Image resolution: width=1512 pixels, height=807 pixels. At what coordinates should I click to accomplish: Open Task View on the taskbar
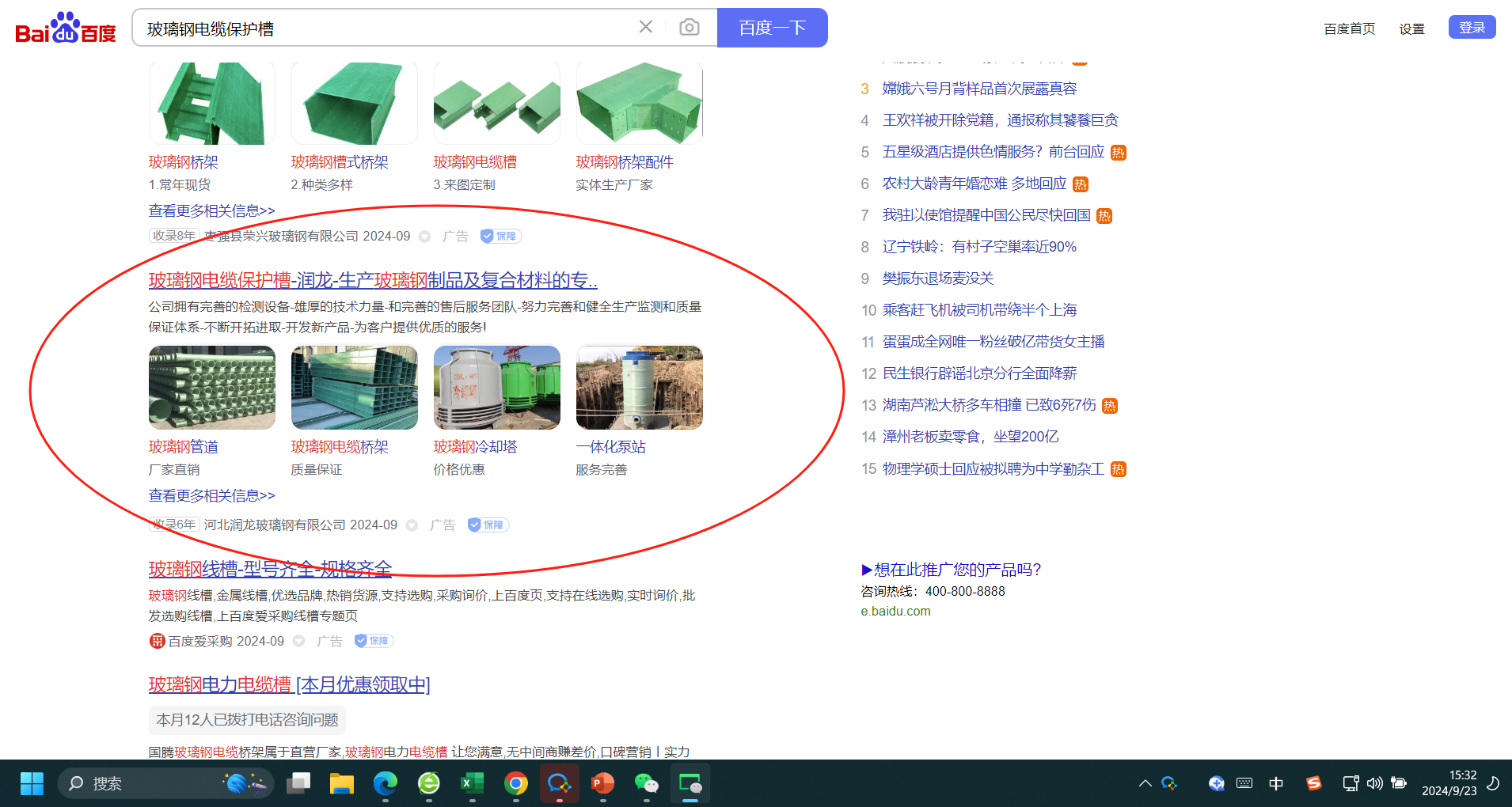coord(298,783)
